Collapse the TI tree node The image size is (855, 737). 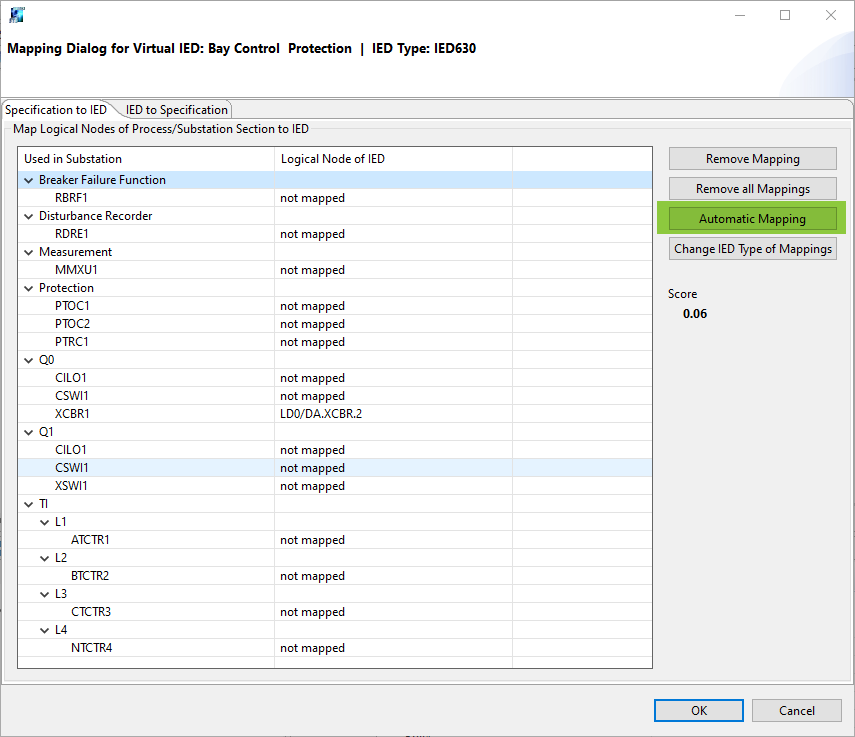tap(29, 505)
